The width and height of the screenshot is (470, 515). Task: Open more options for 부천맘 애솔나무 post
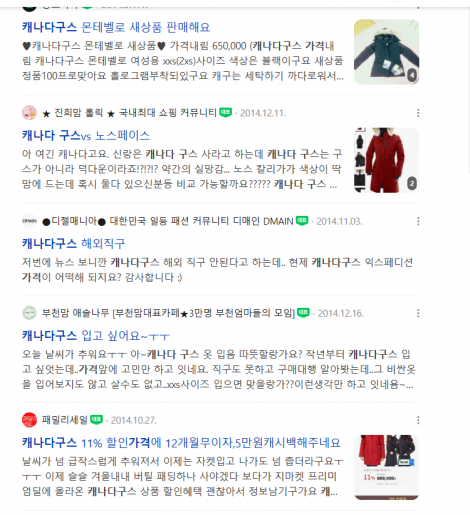tap(418, 313)
